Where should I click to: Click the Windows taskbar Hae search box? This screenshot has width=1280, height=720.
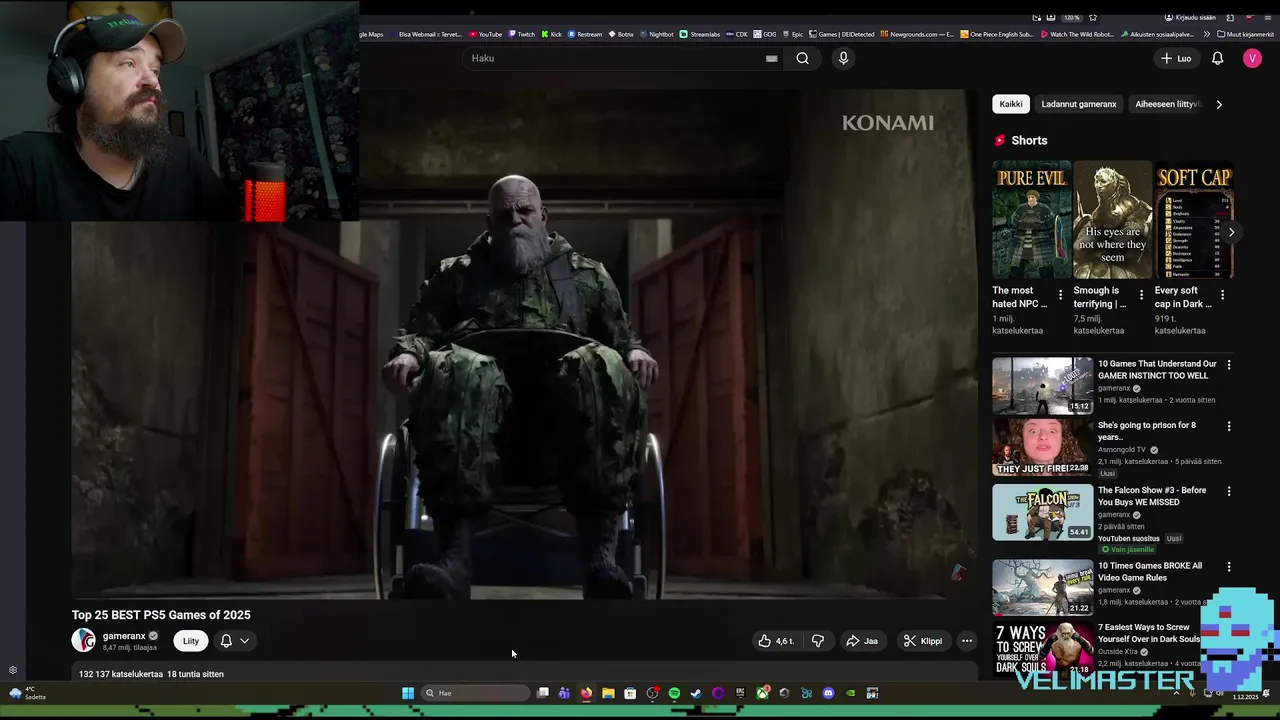[475, 693]
